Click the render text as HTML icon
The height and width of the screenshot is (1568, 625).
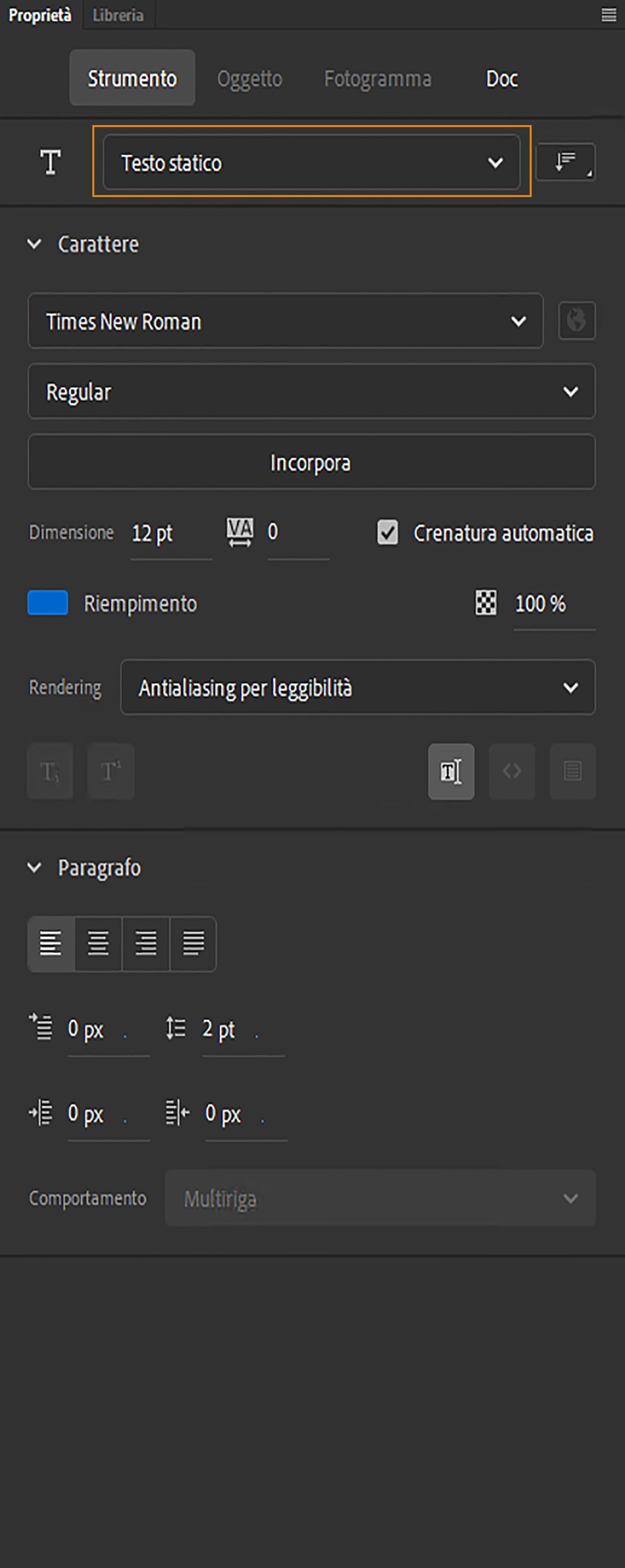(x=512, y=771)
